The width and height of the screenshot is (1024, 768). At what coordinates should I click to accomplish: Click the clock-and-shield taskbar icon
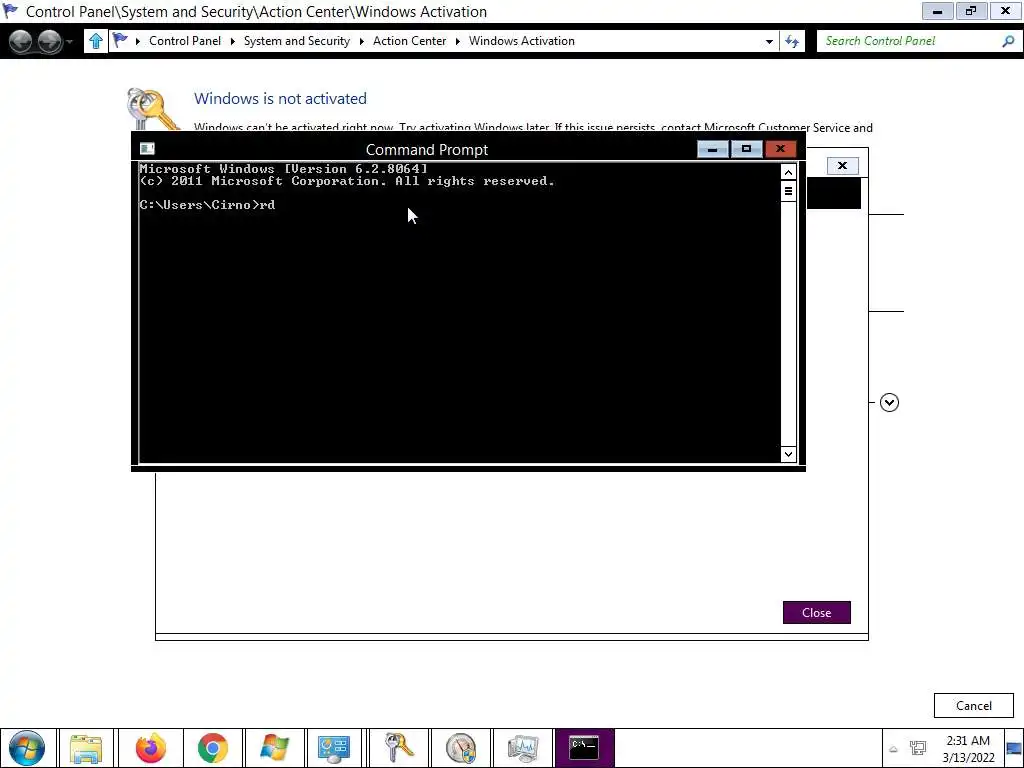point(461,748)
